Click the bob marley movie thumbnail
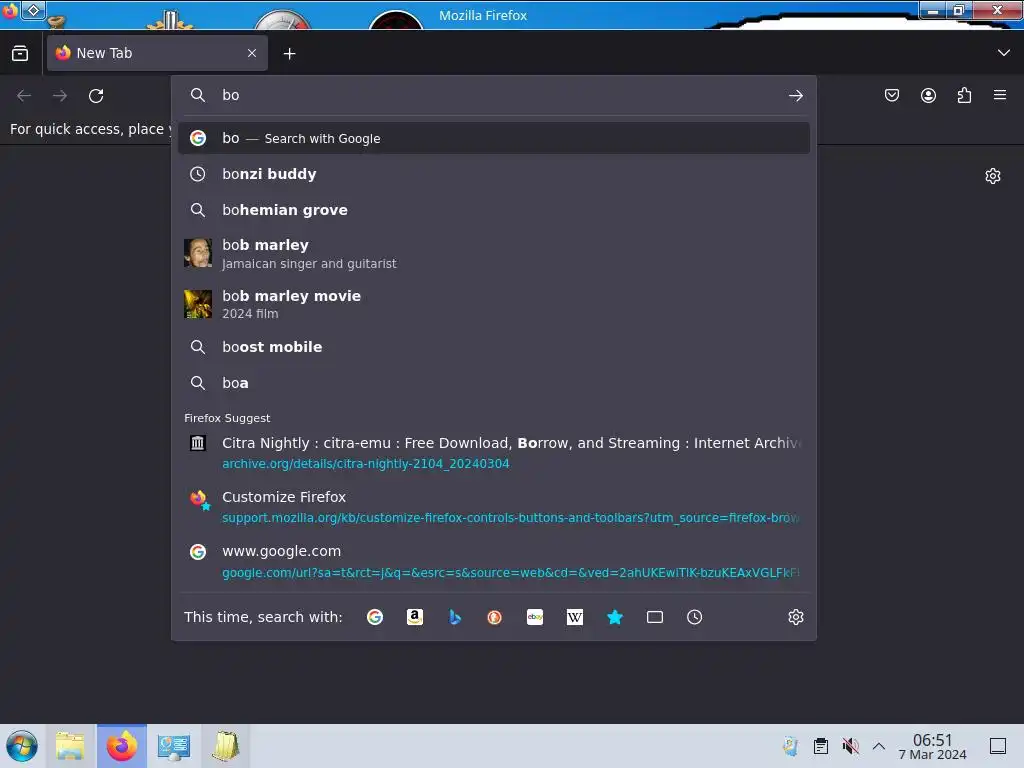The height and width of the screenshot is (768, 1024). tap(198, 304)
